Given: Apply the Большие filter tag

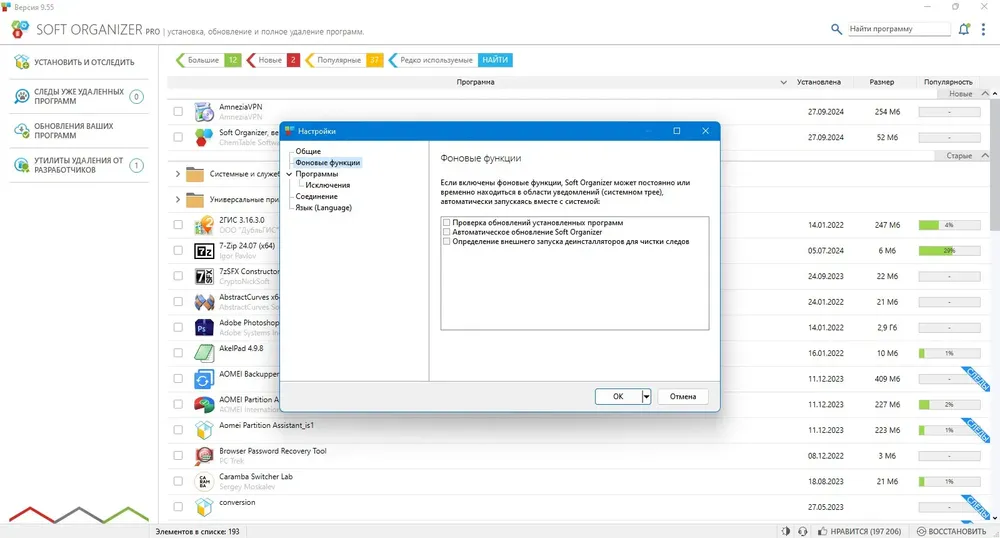Looking at the screenshot, I should [x=208, y=60].
